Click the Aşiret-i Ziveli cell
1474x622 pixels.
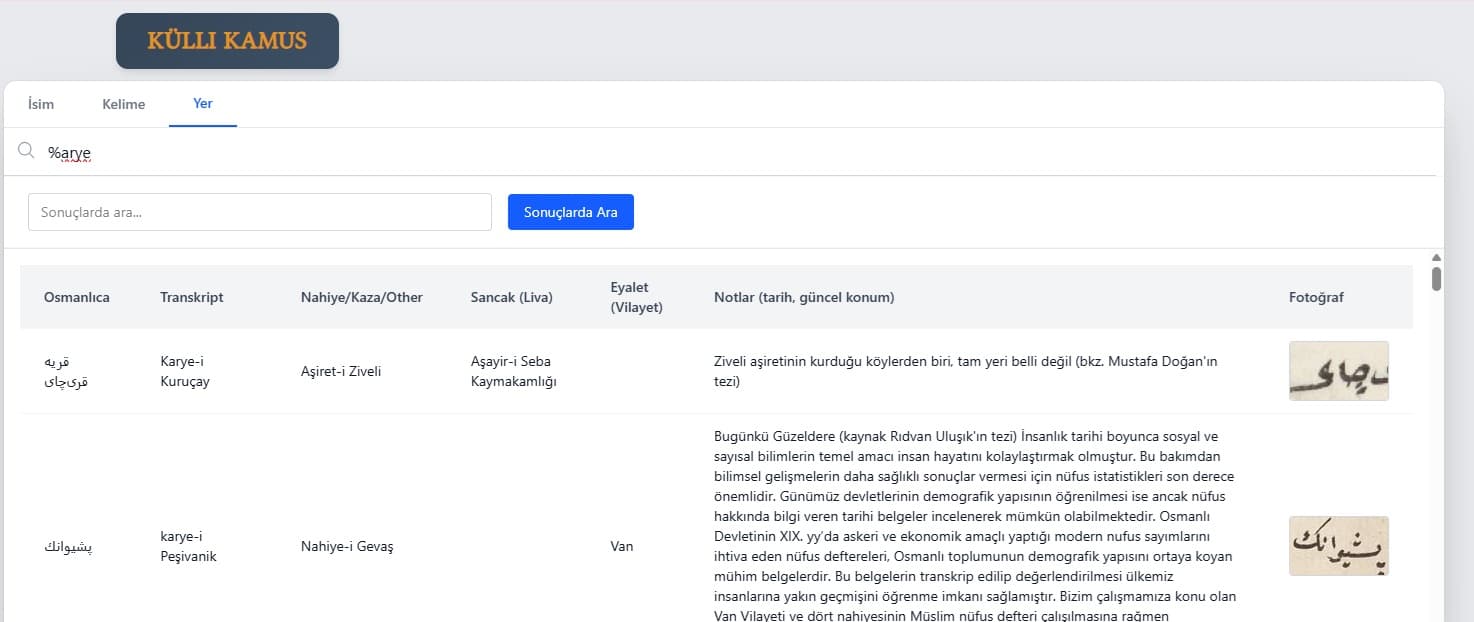[341, 371]
